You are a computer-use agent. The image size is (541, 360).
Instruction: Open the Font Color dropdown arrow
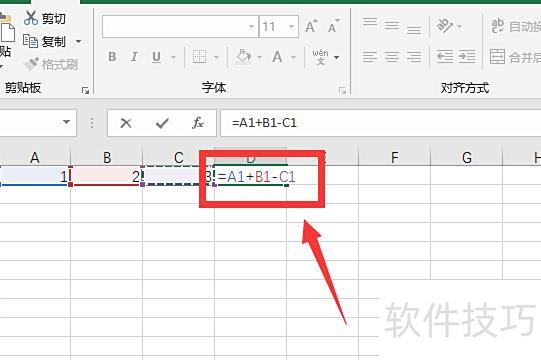point(294,57)
